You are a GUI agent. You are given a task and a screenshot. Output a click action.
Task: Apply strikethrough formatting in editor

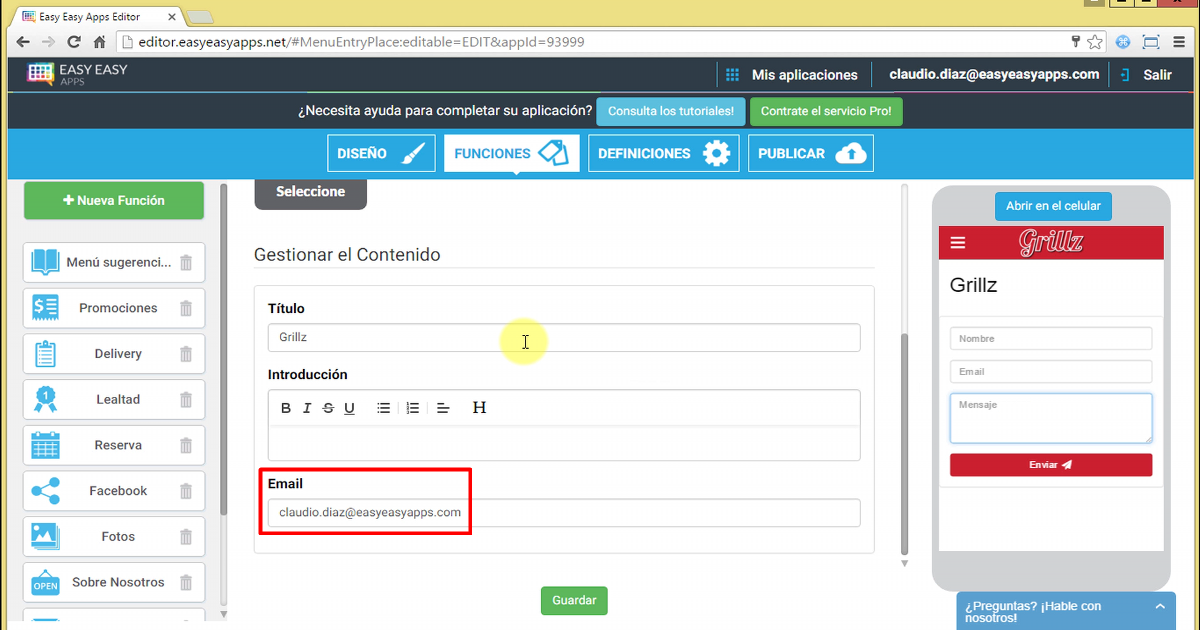328,408
